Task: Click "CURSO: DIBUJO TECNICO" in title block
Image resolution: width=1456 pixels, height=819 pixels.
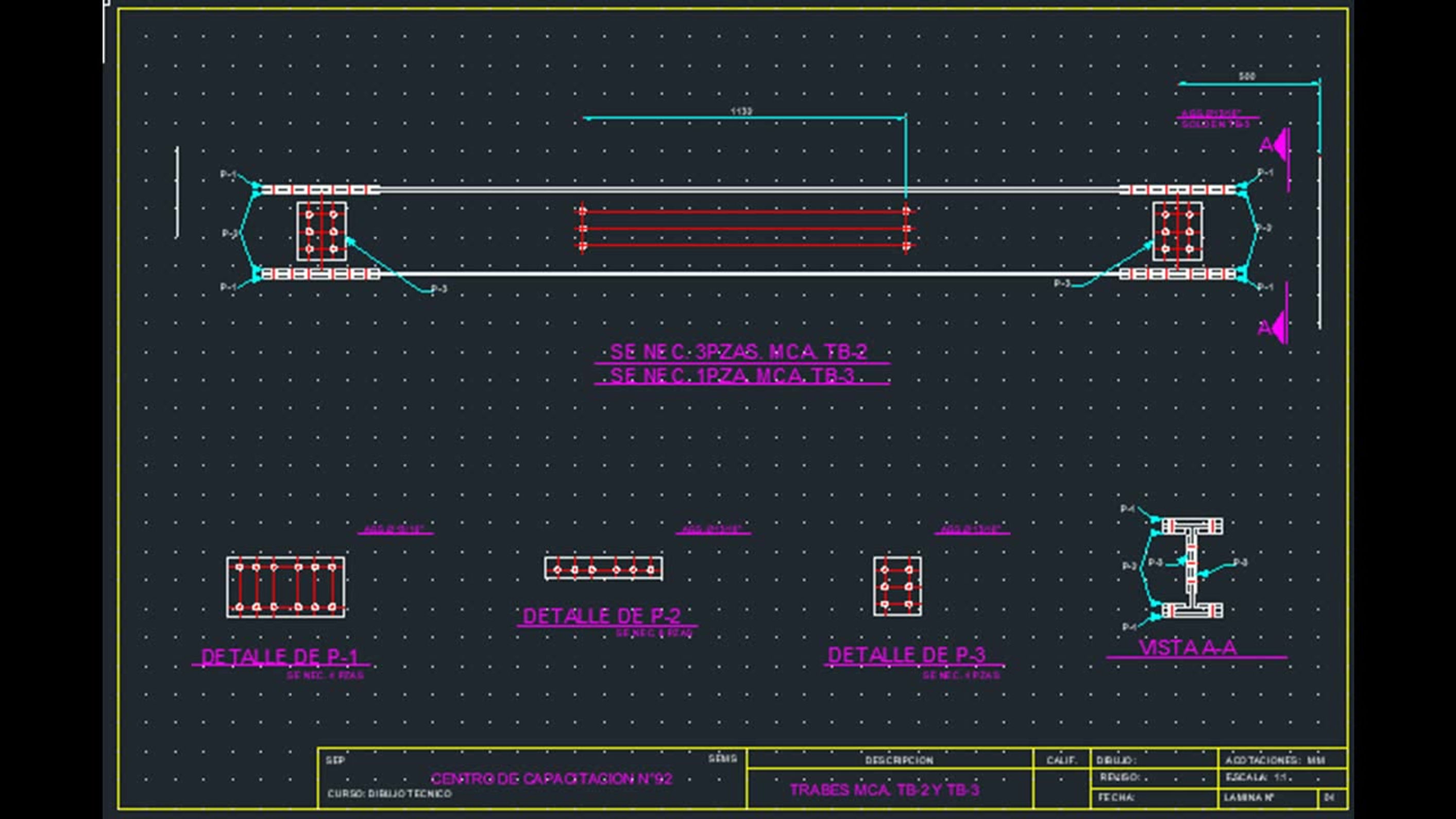Action: point(390,794)
